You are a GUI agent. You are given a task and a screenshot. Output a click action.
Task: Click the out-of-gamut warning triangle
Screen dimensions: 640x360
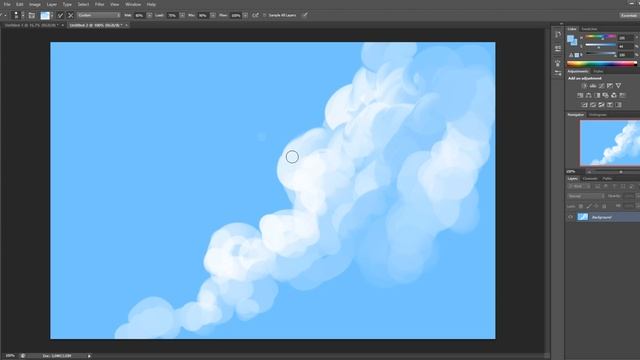coord(571,55)
